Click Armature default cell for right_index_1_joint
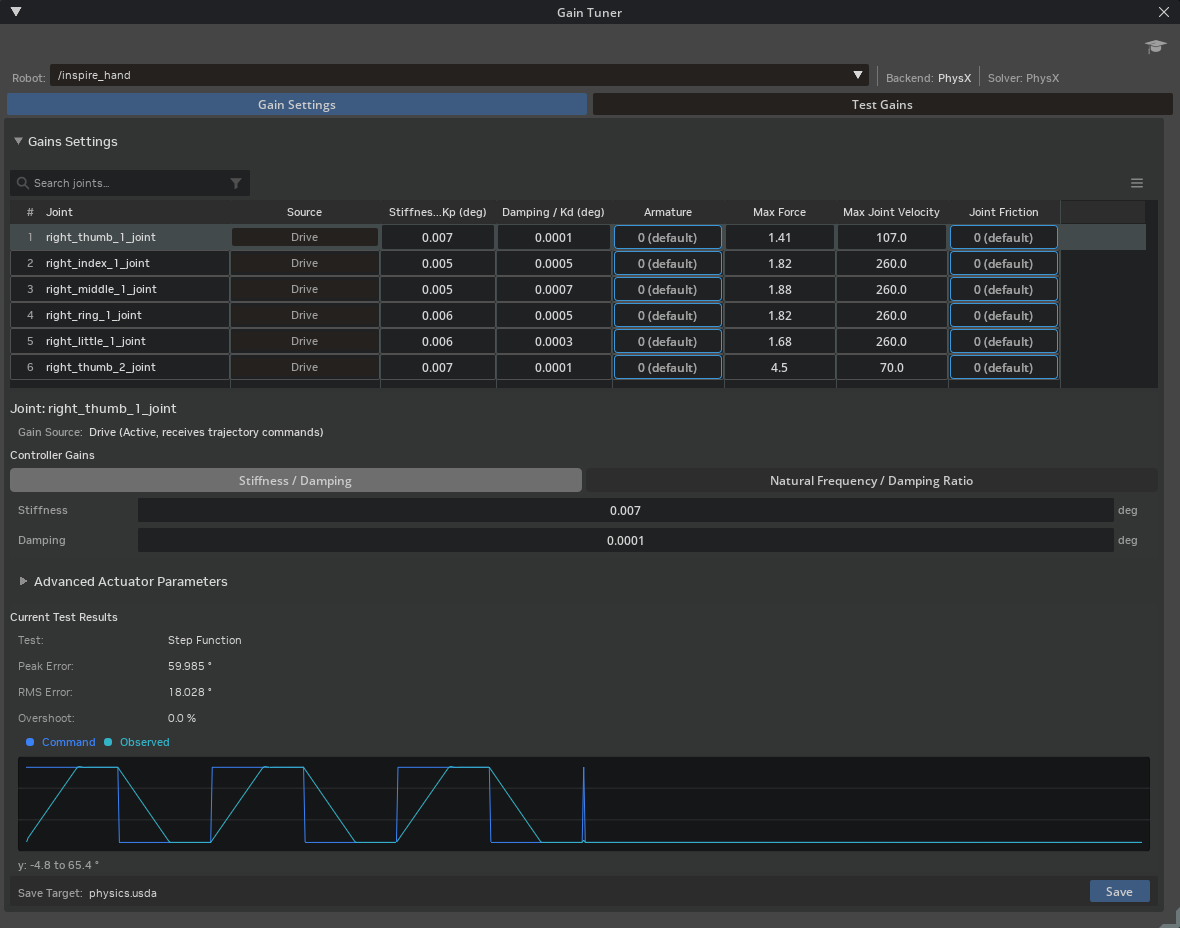 668,263
